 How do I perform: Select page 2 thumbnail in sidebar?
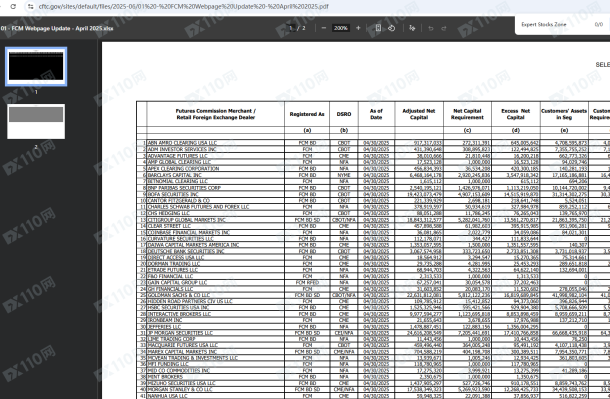point(36,121)
